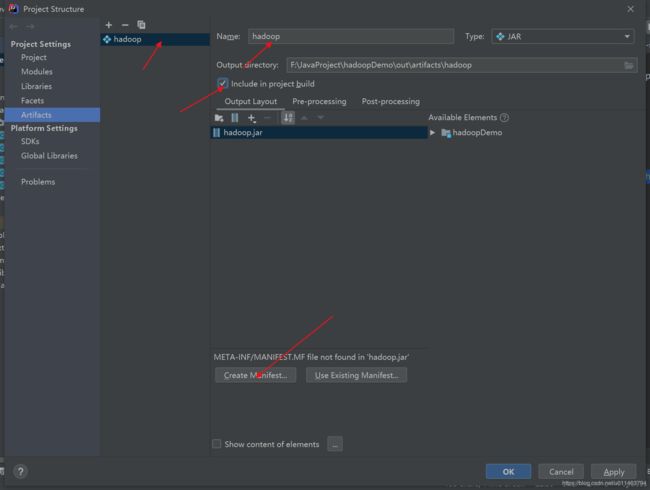Confirm with OK button
The height and width of the screenshot is (490, 650).
point(508,472)
